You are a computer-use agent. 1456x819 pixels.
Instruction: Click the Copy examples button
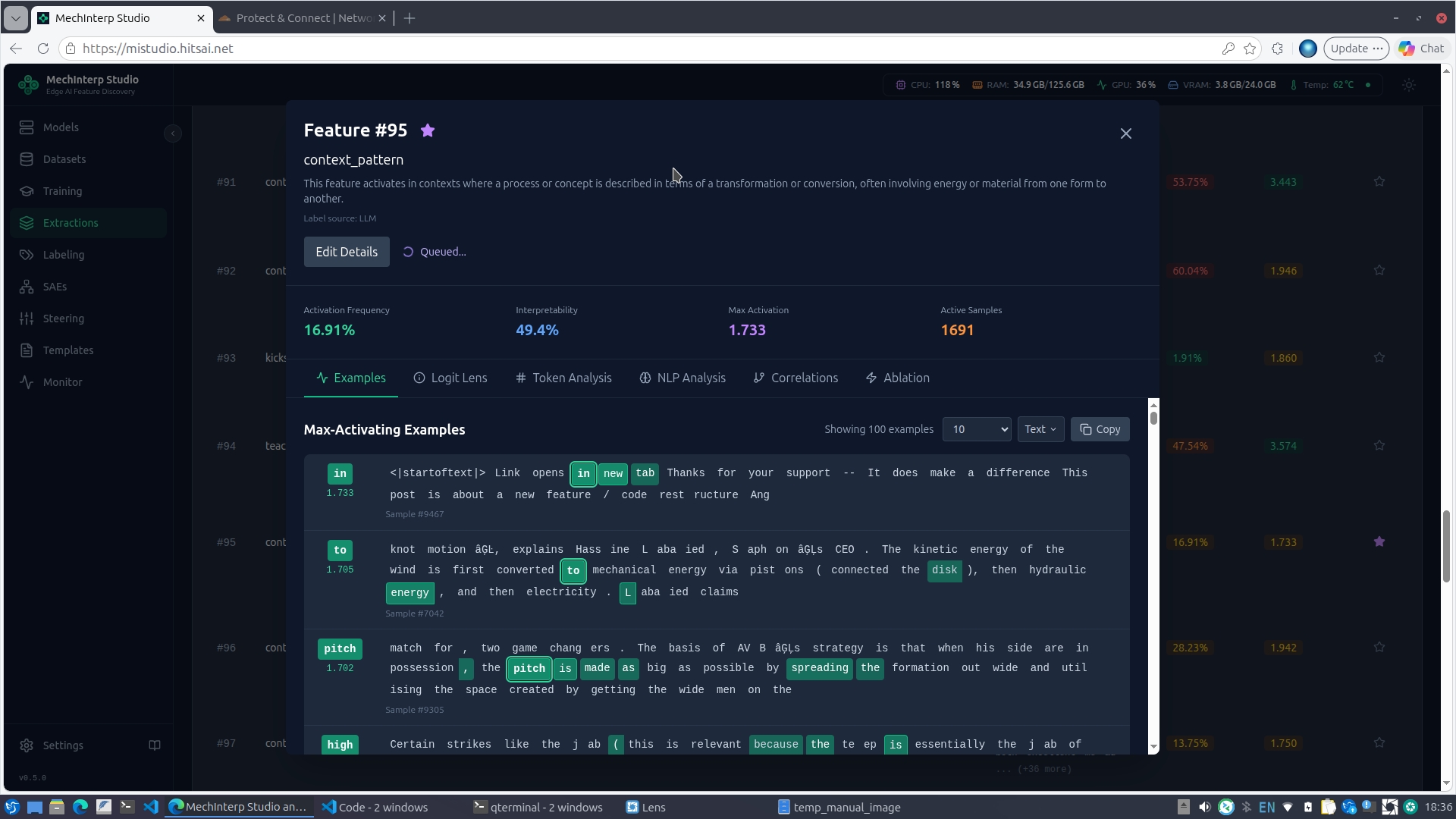pos(1100,429)
